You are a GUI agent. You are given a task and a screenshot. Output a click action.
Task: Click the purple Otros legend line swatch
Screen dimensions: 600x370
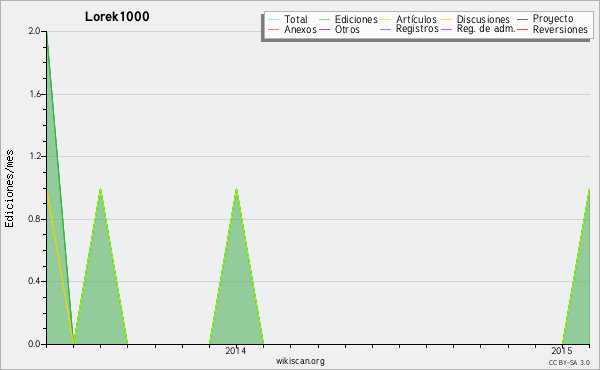coord(324,29)
